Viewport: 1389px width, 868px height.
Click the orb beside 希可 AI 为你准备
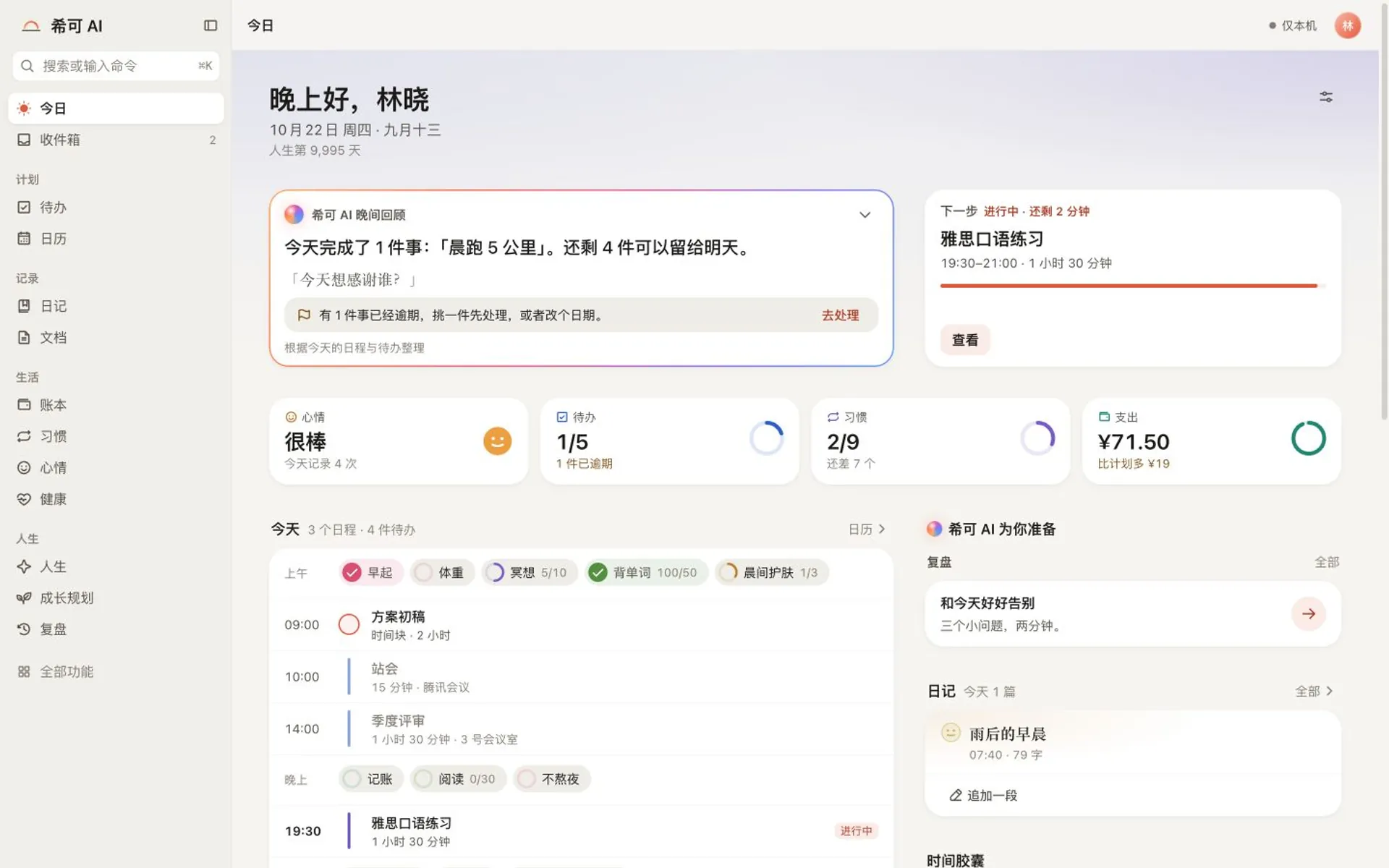935,529
